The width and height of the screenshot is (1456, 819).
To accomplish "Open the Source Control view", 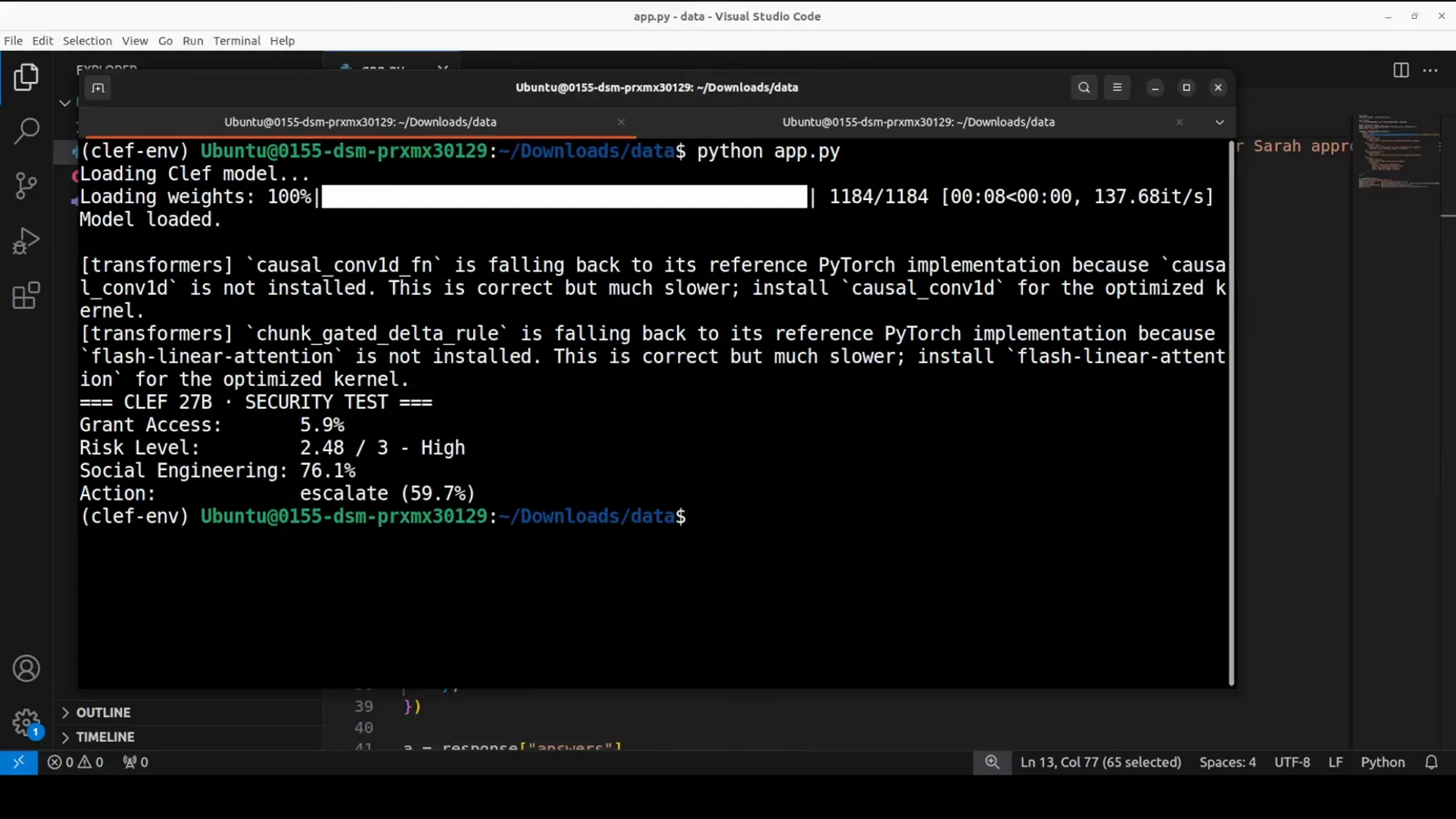I will click(26, 186).
